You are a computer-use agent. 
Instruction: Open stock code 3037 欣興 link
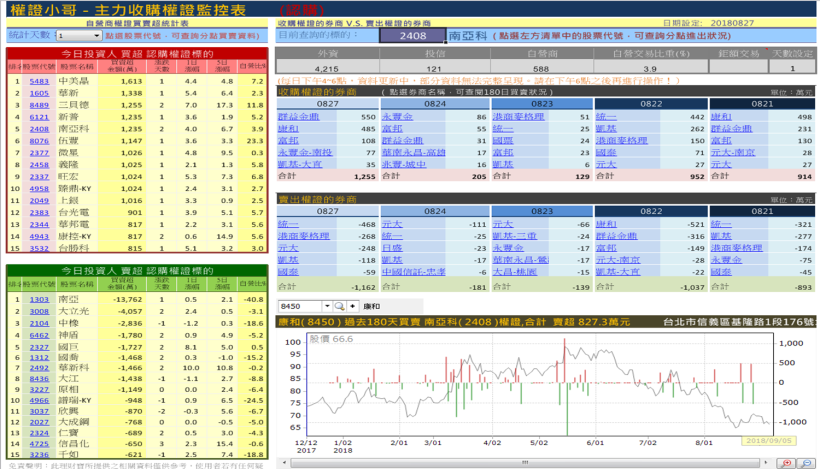[x=39, y=411]
